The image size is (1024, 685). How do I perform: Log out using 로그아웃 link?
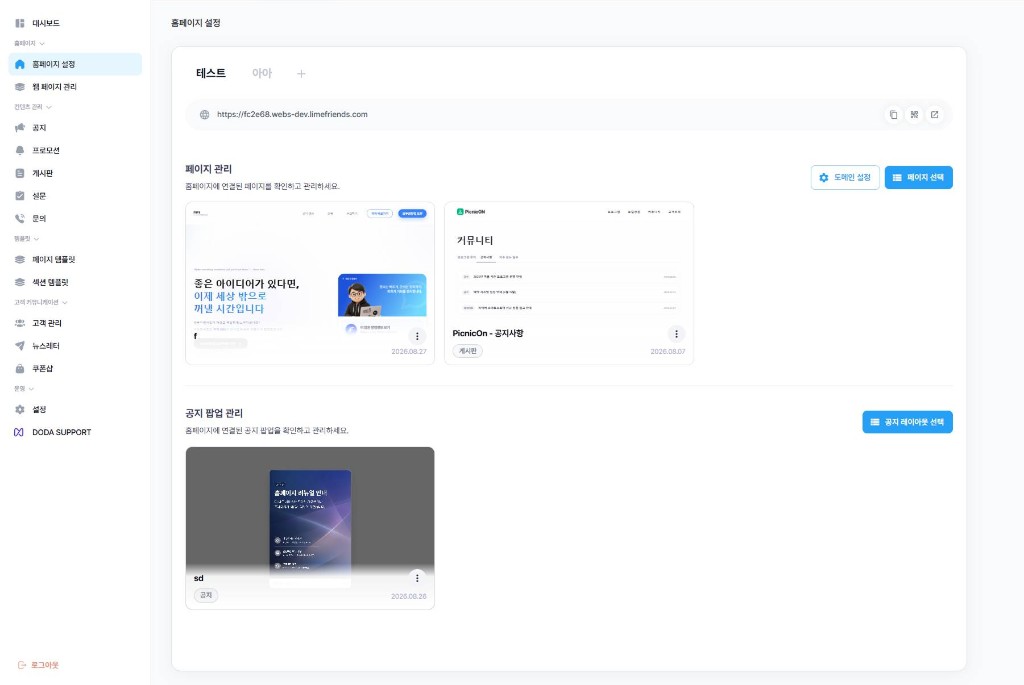pyautogui.click(x=38, y=665)
